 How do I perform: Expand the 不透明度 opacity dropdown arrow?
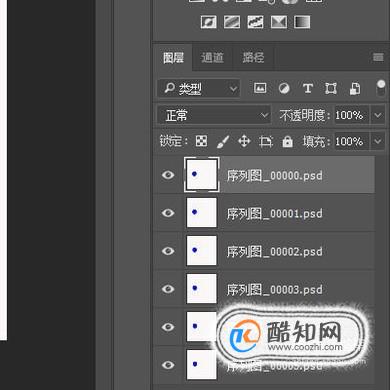pyautogui.click(x=378, y=115)
